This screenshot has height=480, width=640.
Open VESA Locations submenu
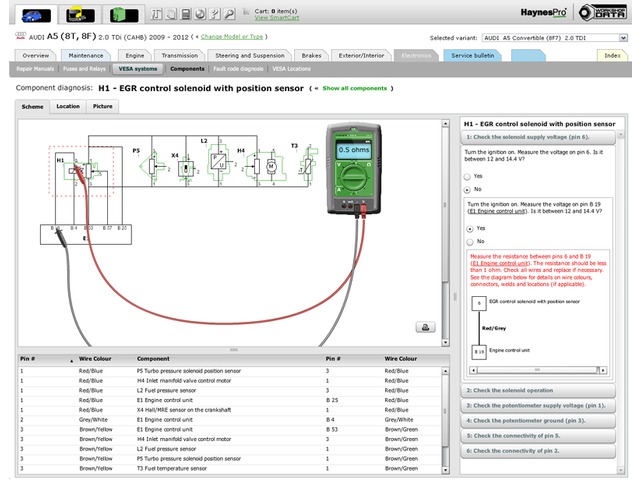291,69
